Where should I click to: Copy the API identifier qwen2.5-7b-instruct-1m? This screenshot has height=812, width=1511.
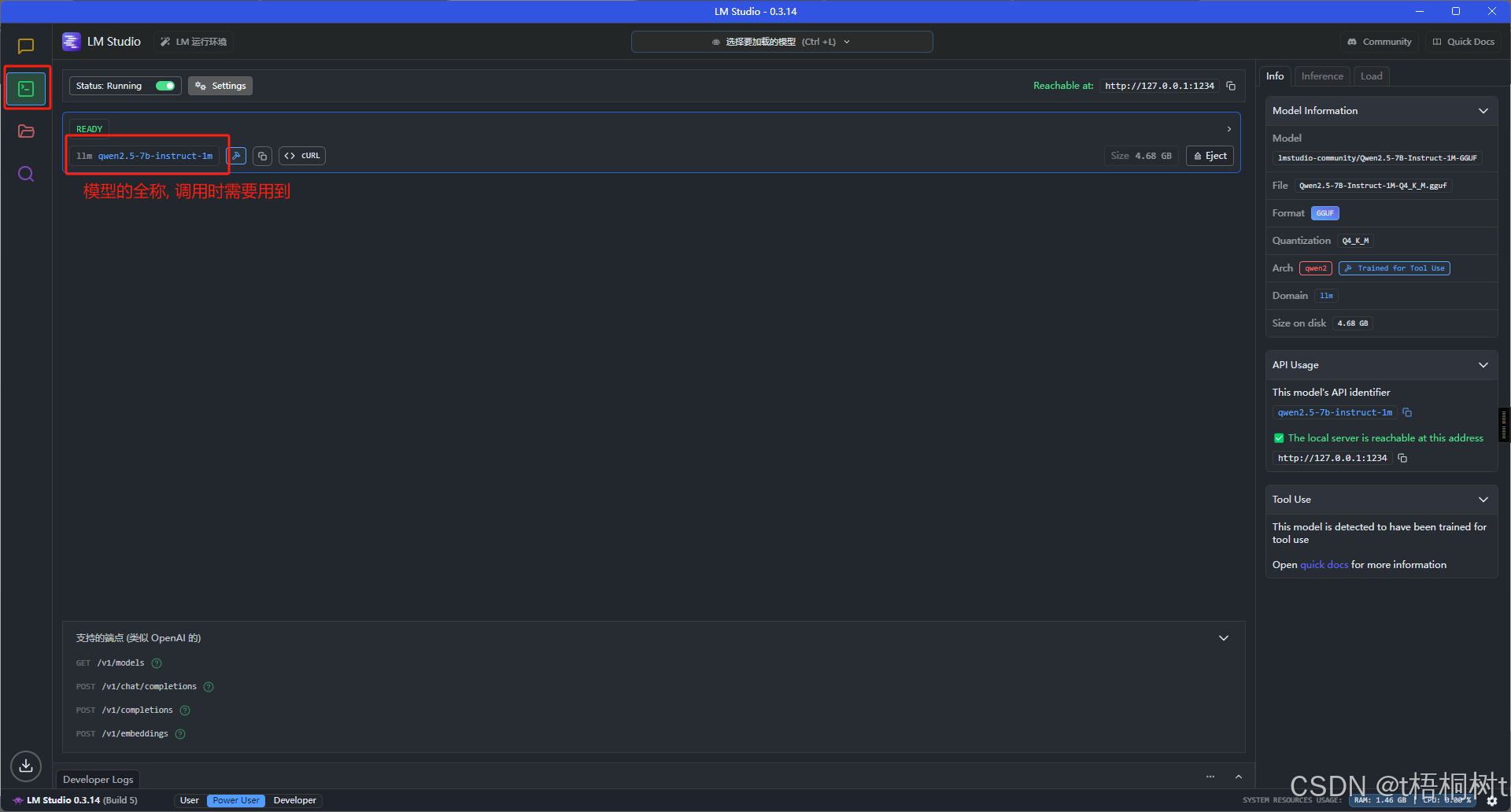pyautogui.click(x=1407, y=412)
